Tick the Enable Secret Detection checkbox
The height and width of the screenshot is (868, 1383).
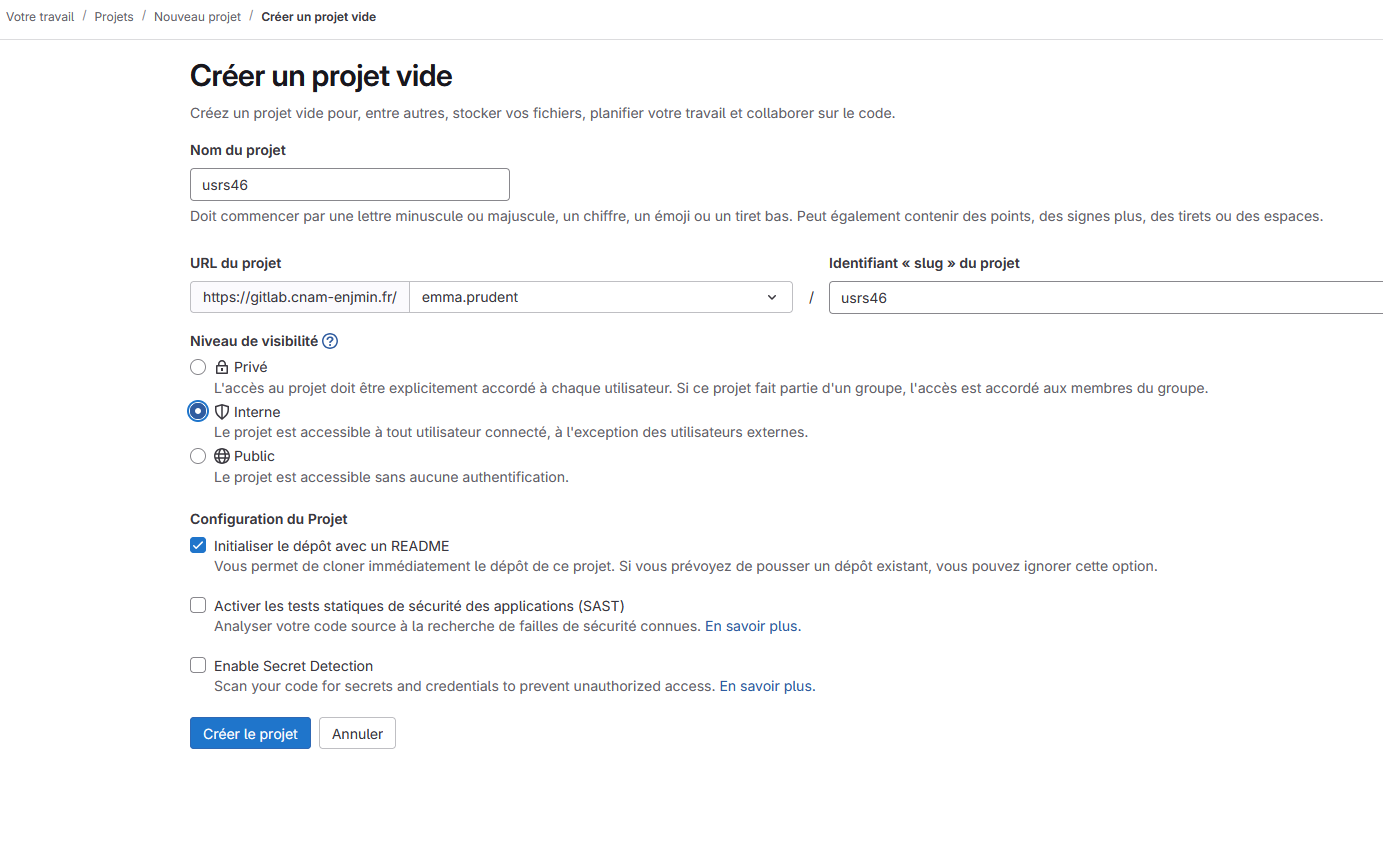pyautogui.click(x=198, y=665)
